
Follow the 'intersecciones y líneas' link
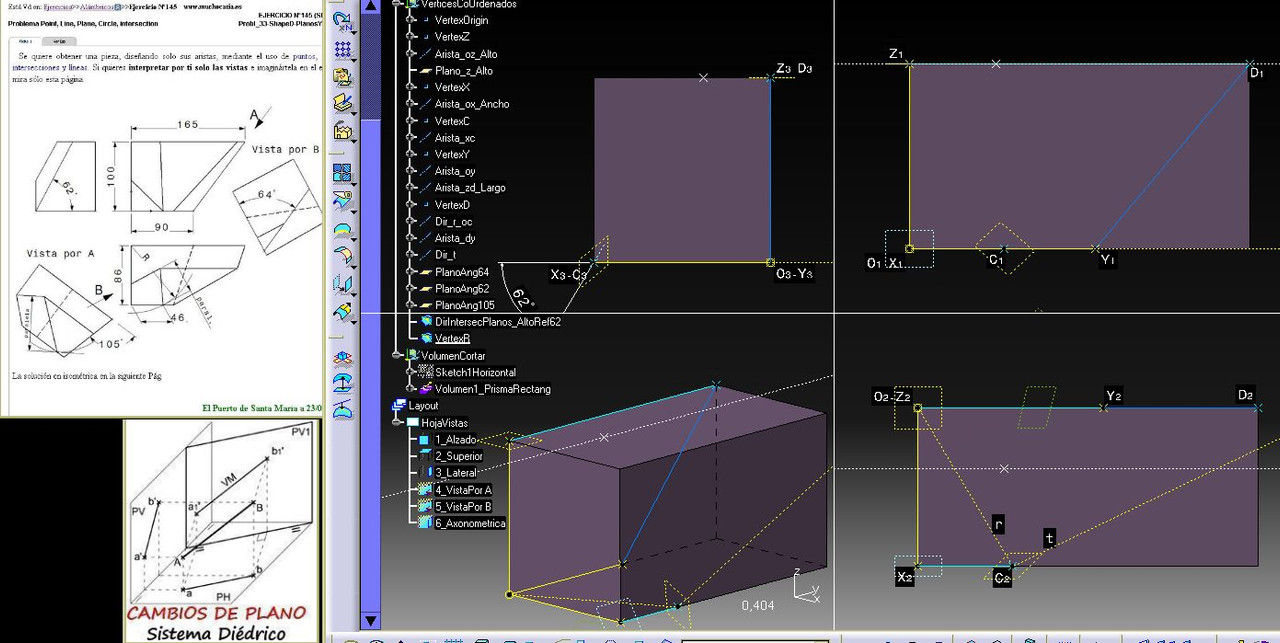50,70
